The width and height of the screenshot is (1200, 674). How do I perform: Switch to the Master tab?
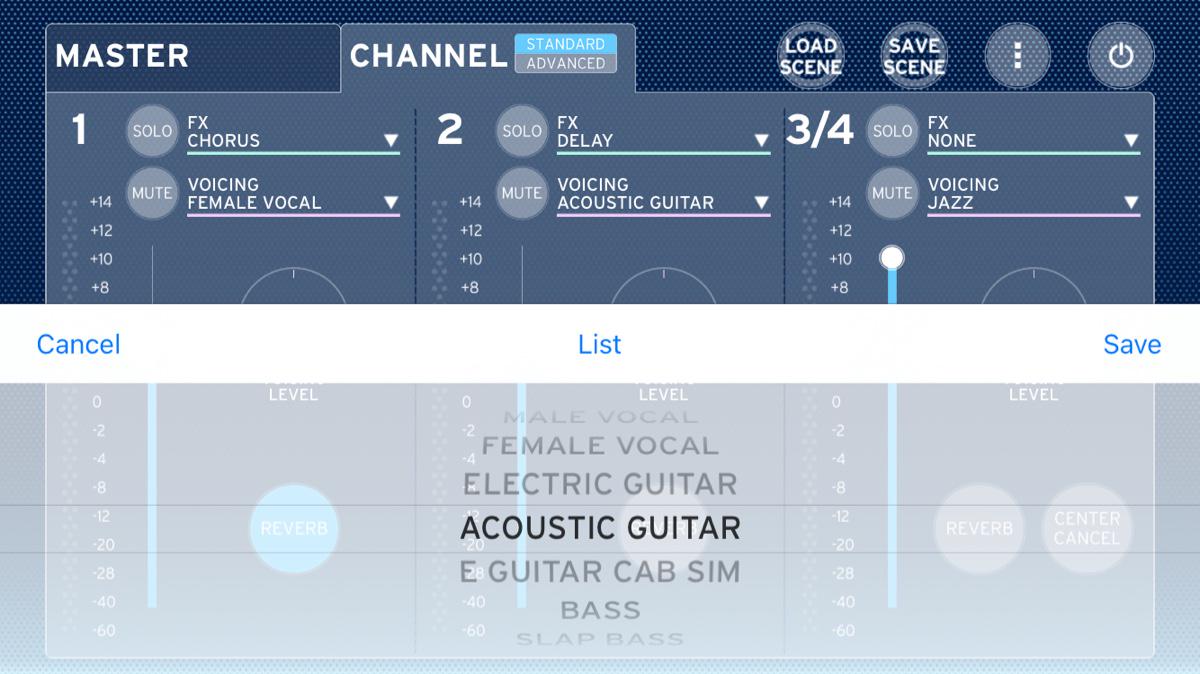192,56
